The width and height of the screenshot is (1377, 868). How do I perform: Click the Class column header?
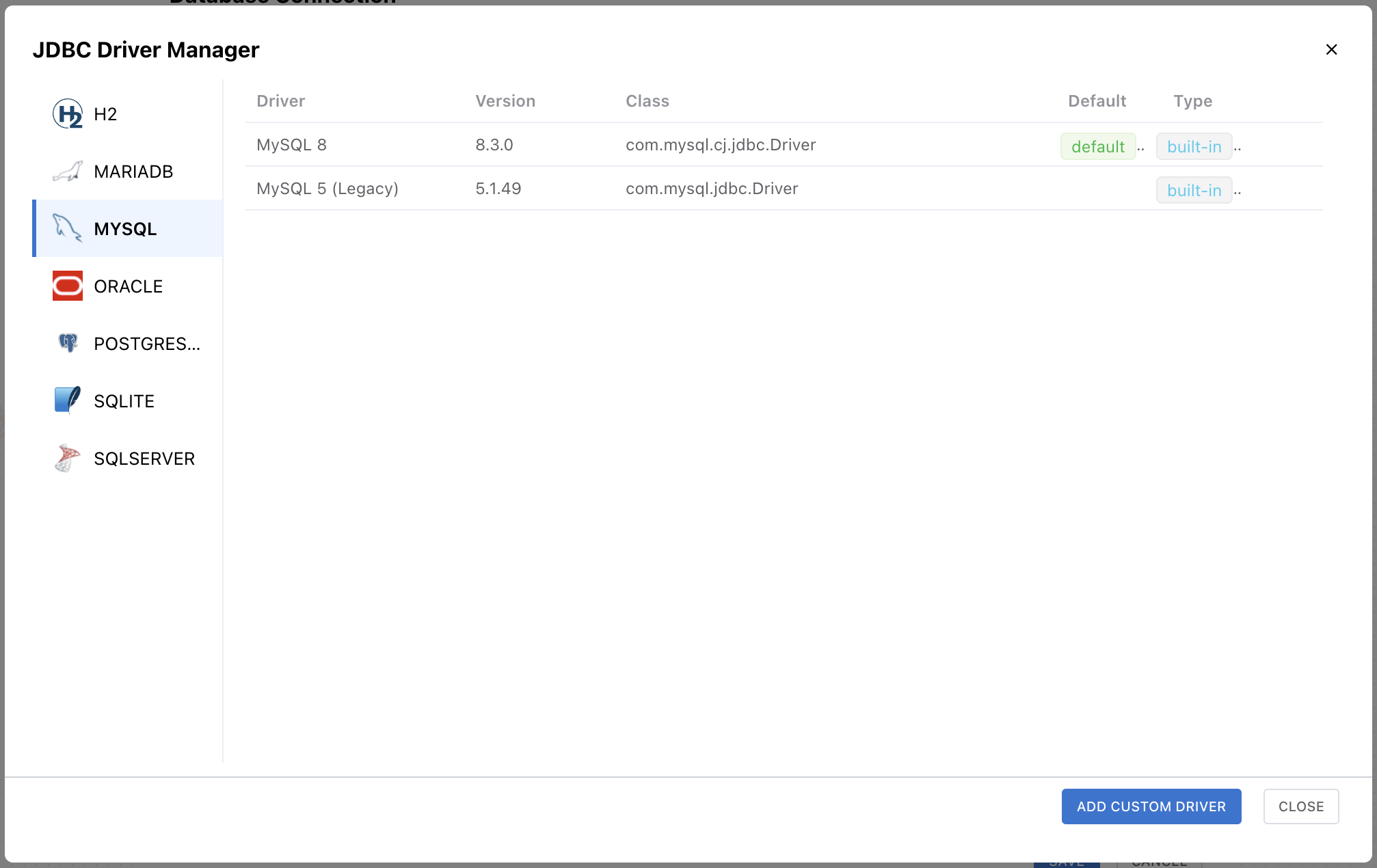point(647,101)
